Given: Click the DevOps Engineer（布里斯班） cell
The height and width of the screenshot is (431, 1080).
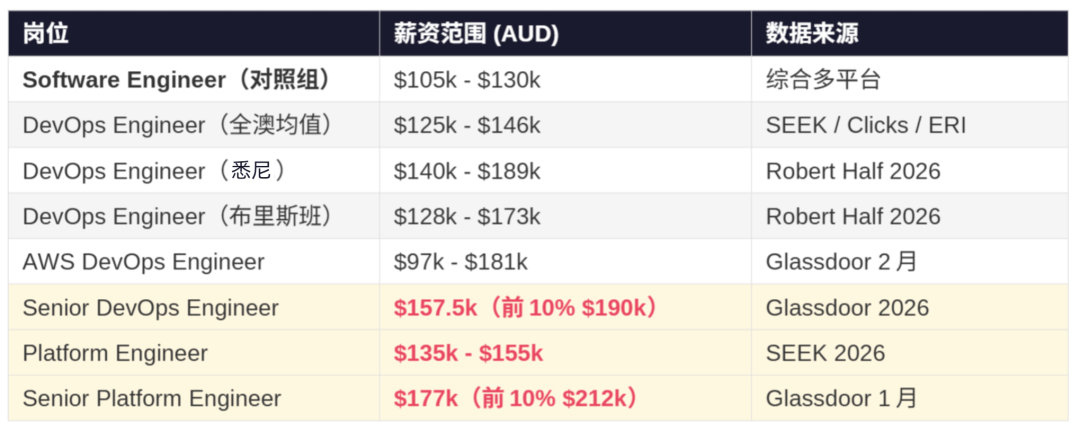Looking at the screenshot, I should click(x=177, y=216).
